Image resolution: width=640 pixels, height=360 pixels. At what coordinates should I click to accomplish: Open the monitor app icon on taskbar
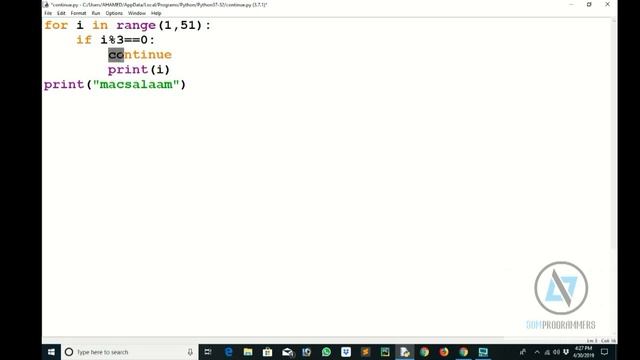(483, 352)
